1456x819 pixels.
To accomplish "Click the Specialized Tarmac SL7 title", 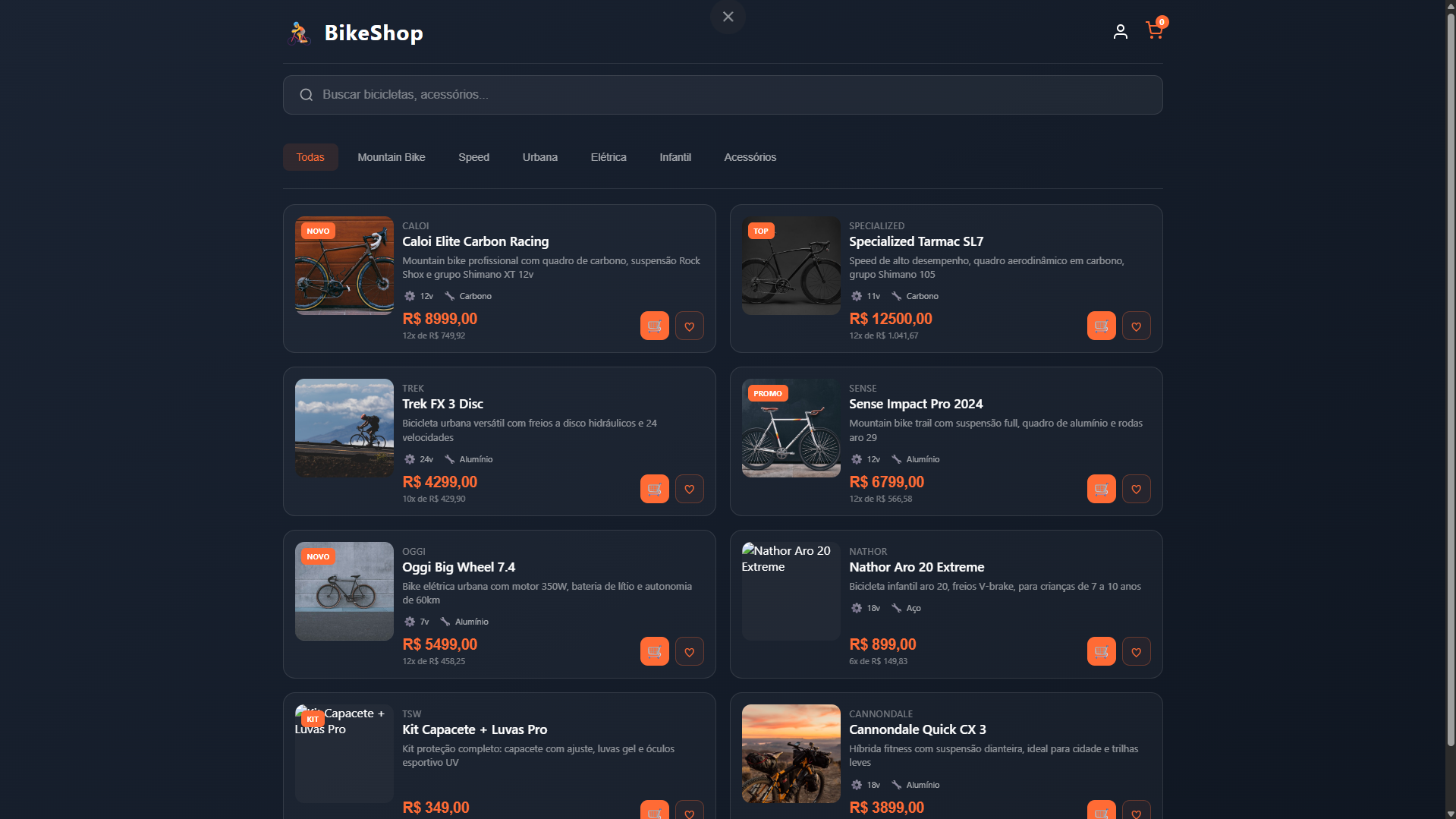I will [916, 241].
